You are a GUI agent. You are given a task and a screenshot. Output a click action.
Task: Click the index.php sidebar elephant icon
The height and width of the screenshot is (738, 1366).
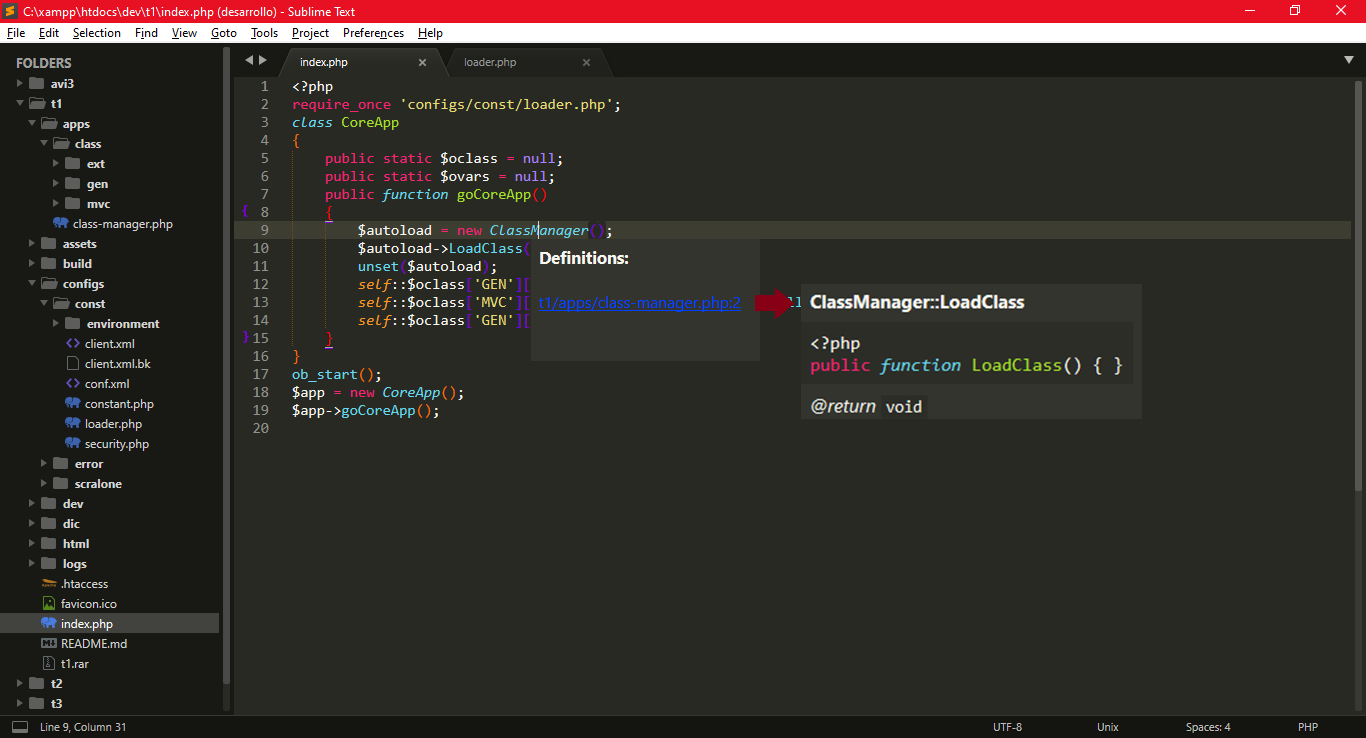(49, 623)
